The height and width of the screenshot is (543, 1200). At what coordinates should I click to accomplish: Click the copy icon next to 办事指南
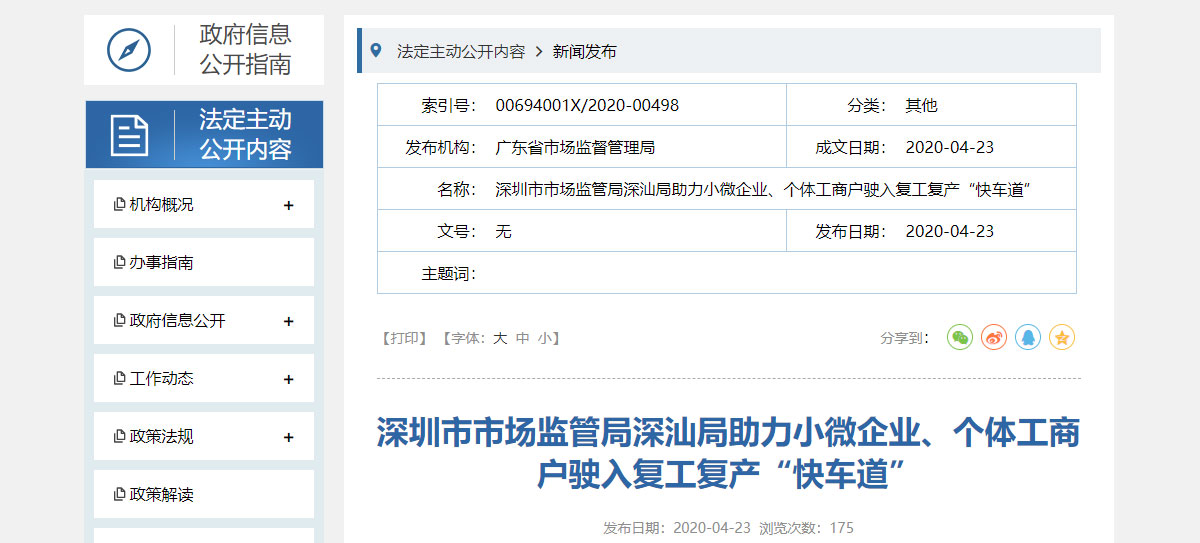(120, 263)
